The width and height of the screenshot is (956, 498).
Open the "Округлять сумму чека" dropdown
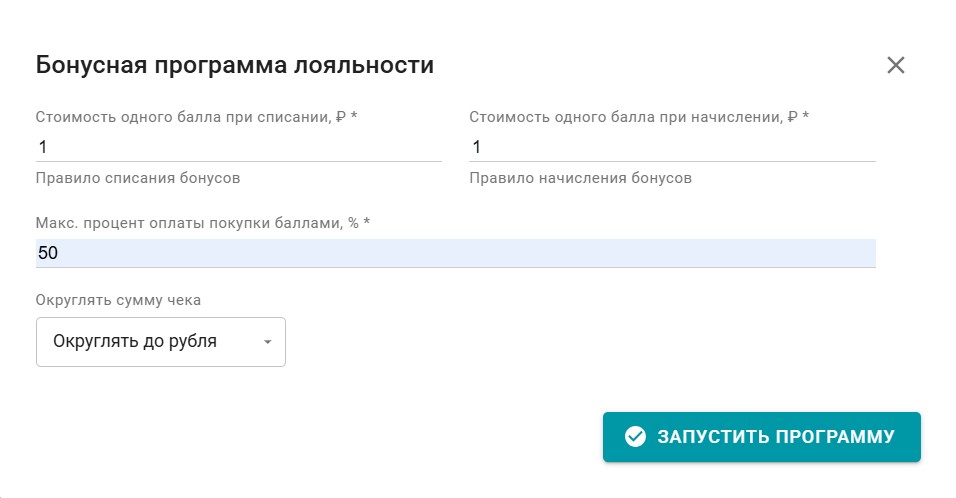click(160, 342)
